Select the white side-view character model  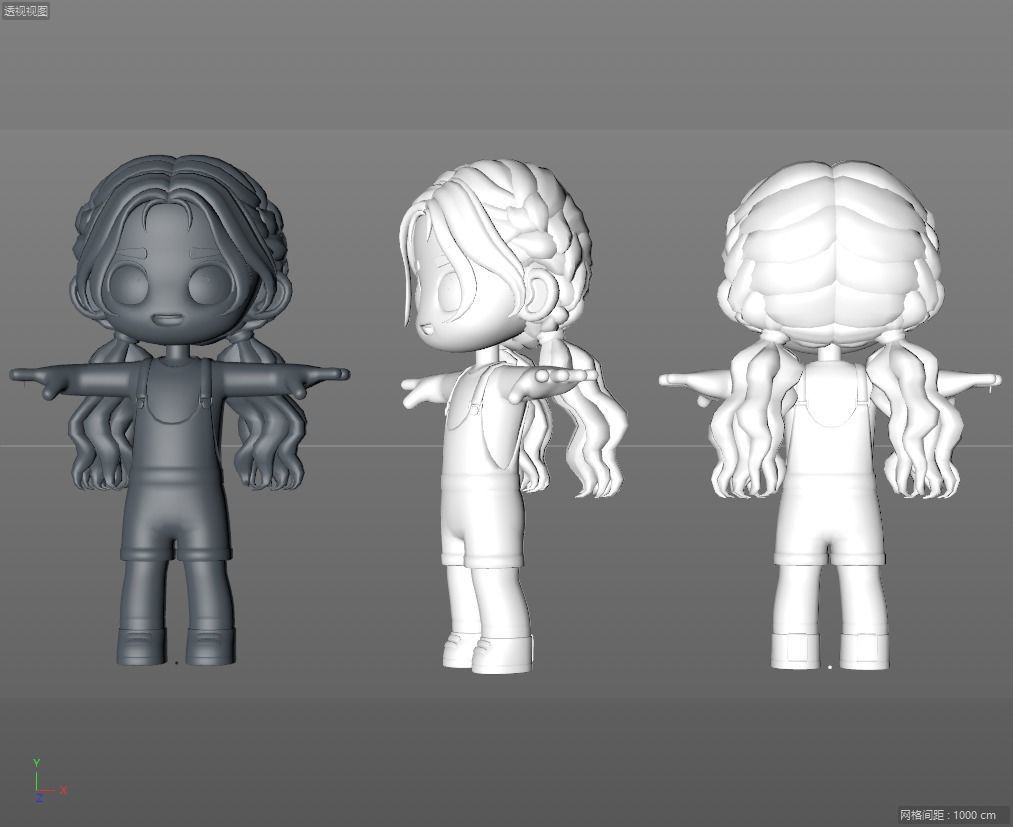(512, 417)
